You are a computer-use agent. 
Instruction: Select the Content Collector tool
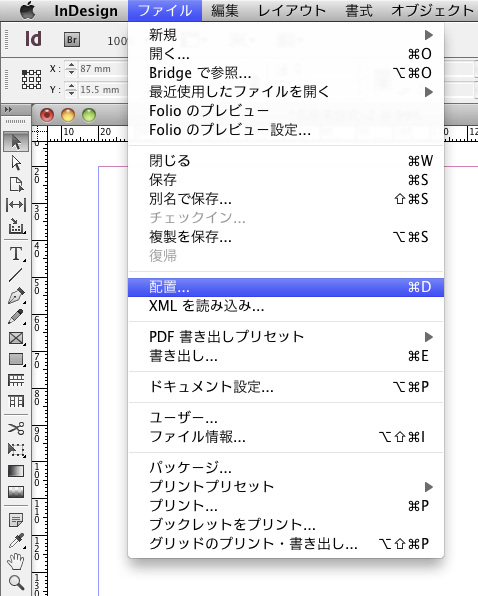click(16, 226)
